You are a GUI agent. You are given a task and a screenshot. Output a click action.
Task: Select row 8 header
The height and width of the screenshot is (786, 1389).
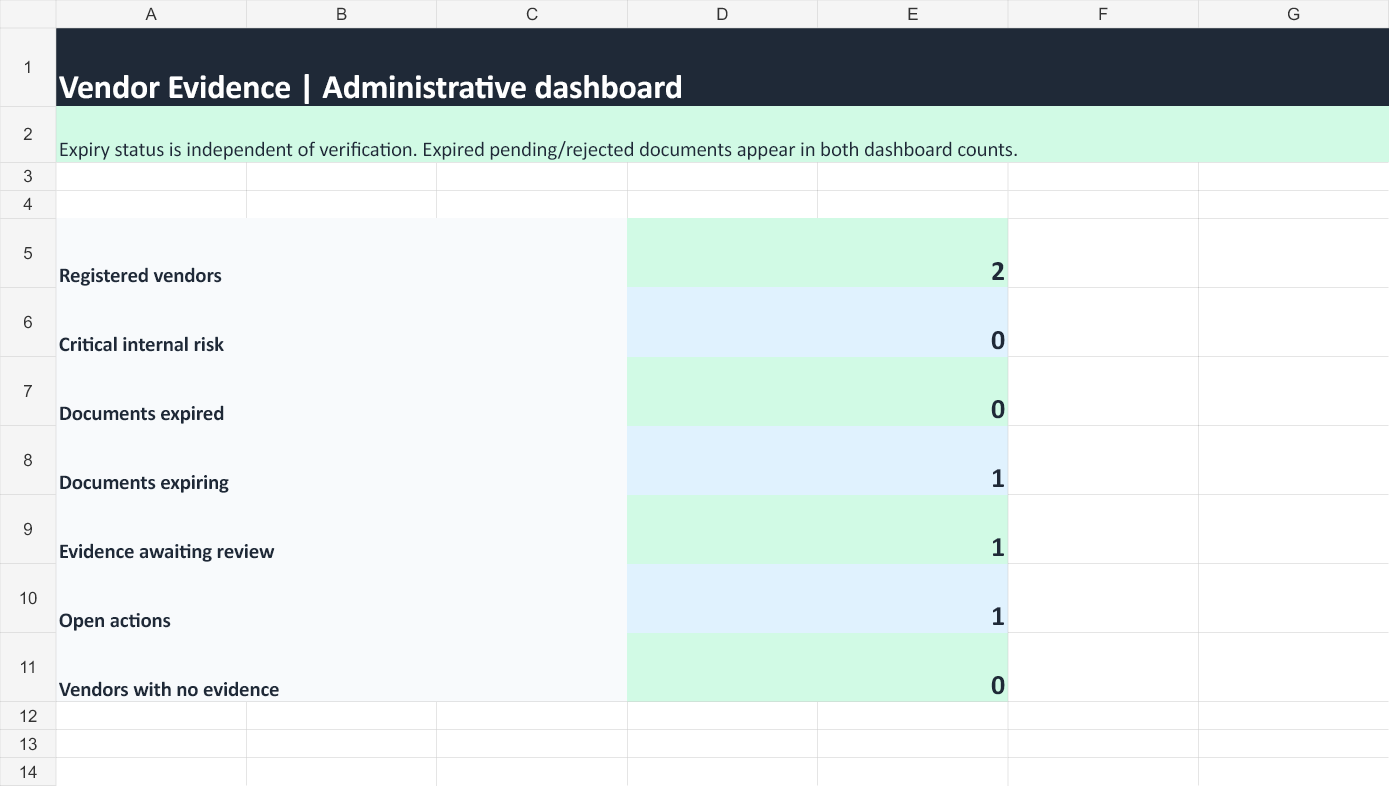click(28, 460)
